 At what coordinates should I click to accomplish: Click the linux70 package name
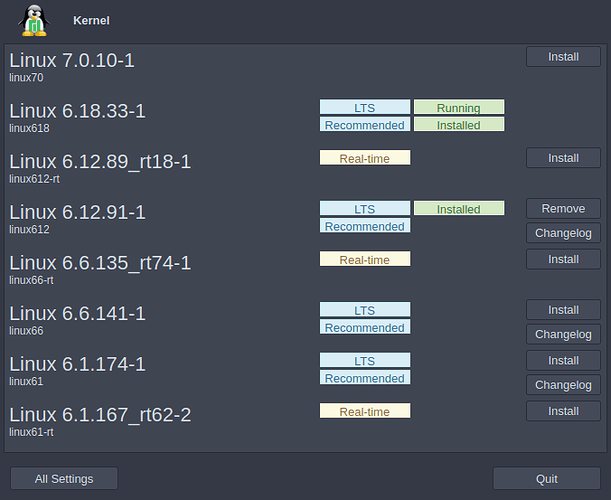tap(26, 78)
